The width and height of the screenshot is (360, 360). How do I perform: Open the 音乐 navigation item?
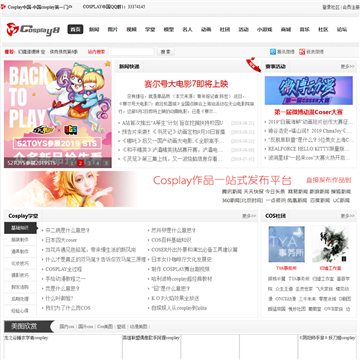304,29
